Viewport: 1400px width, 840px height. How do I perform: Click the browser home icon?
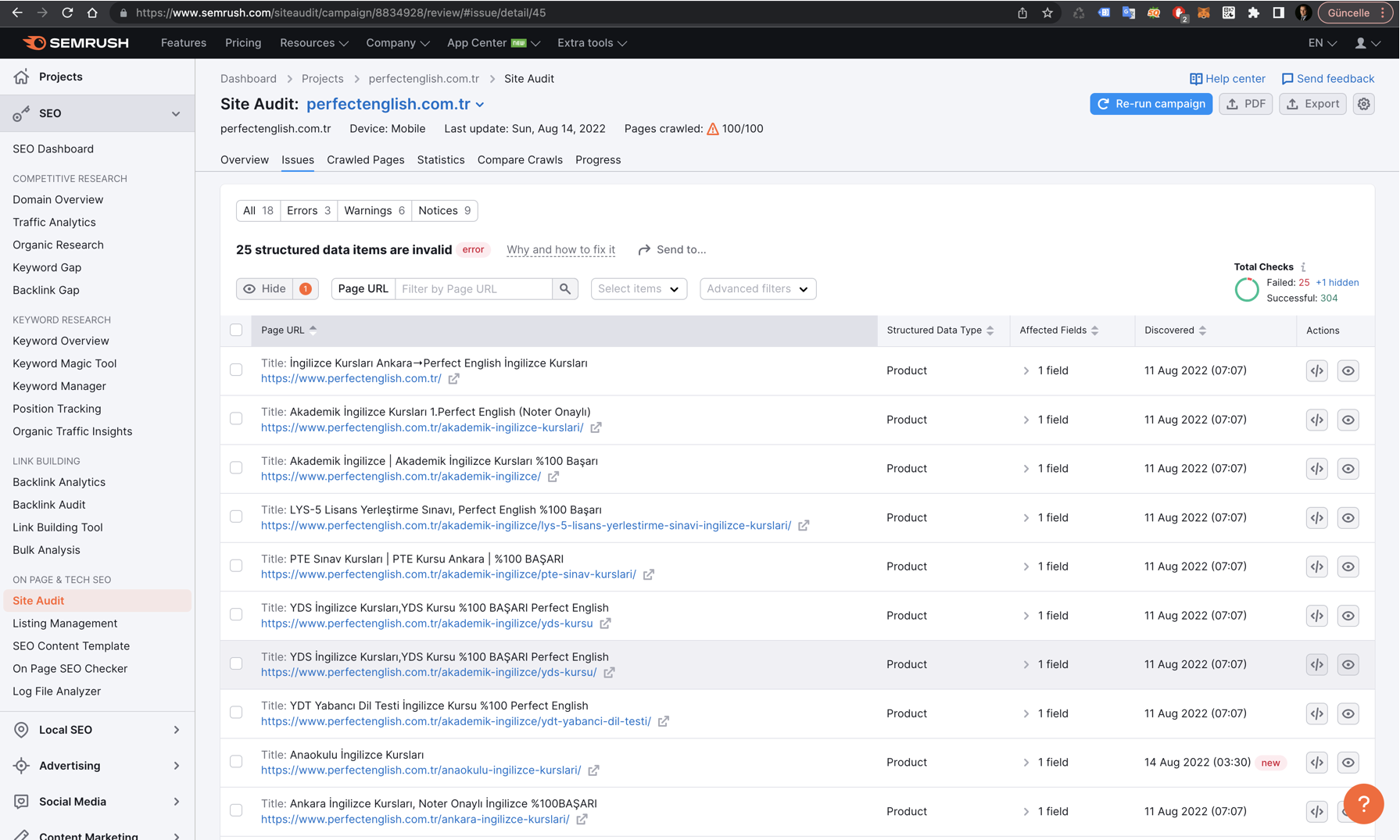click(92, 13)
